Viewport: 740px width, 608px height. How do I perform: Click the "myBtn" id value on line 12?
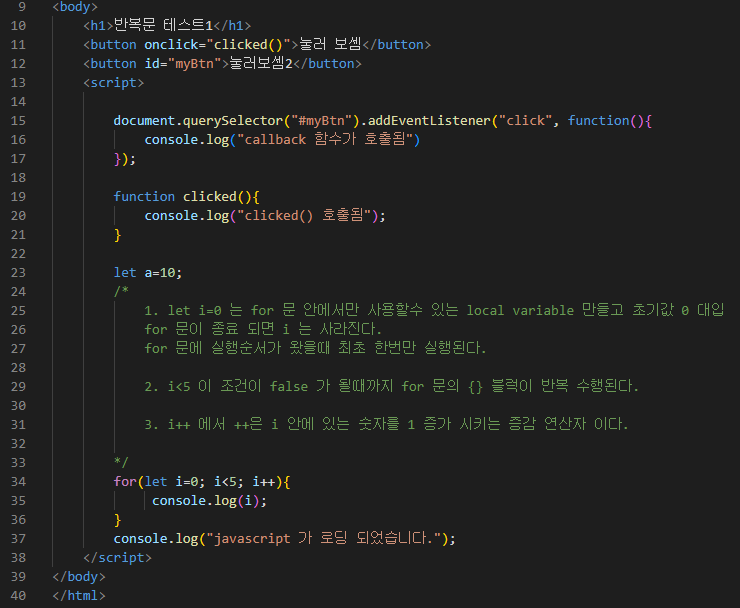point(198,64)
